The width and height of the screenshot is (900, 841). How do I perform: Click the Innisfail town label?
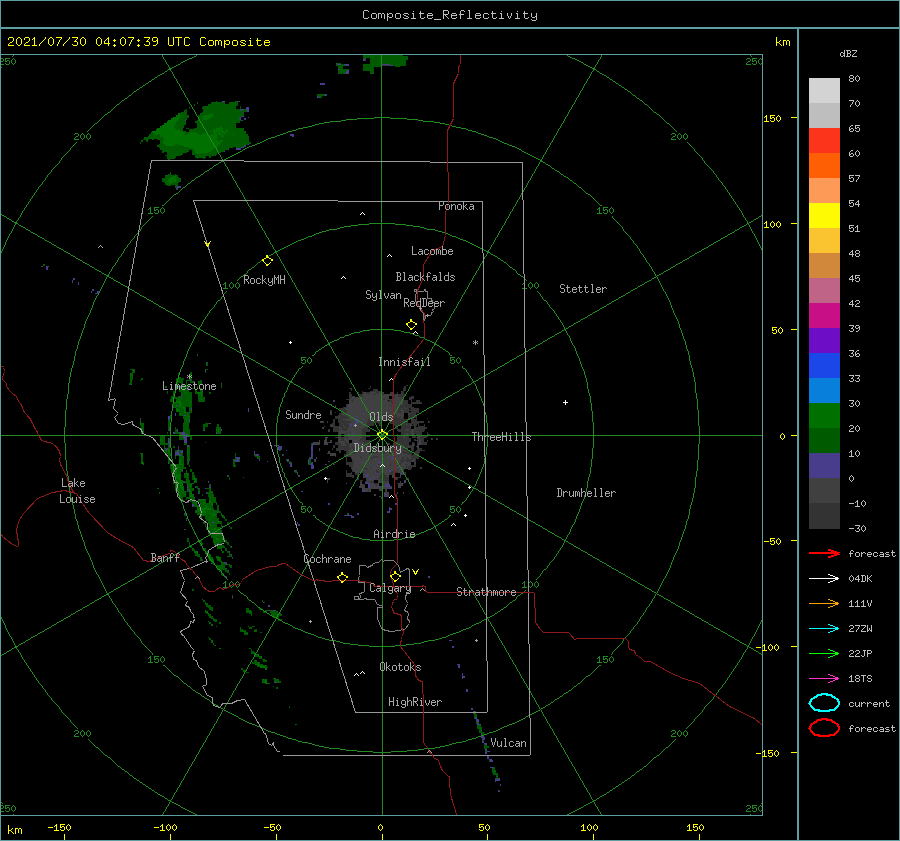click(x=404, y=362)
